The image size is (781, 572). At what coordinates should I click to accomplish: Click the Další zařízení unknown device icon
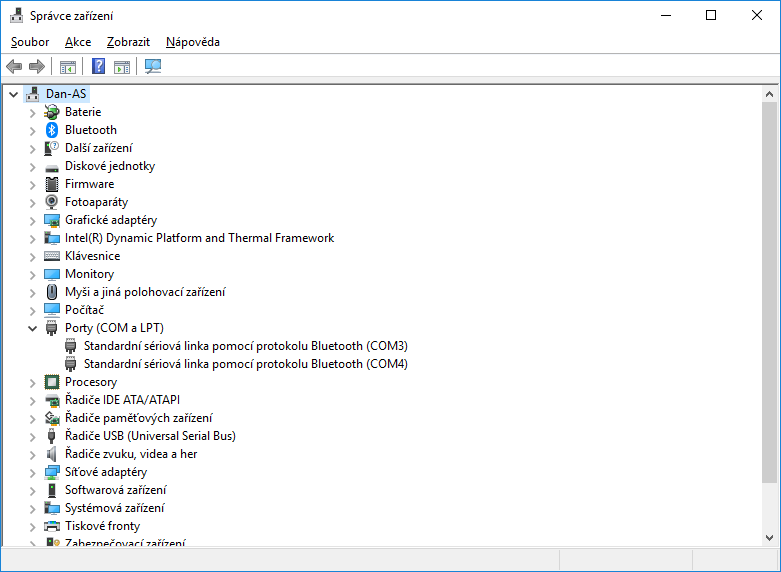tap(52, 148)
